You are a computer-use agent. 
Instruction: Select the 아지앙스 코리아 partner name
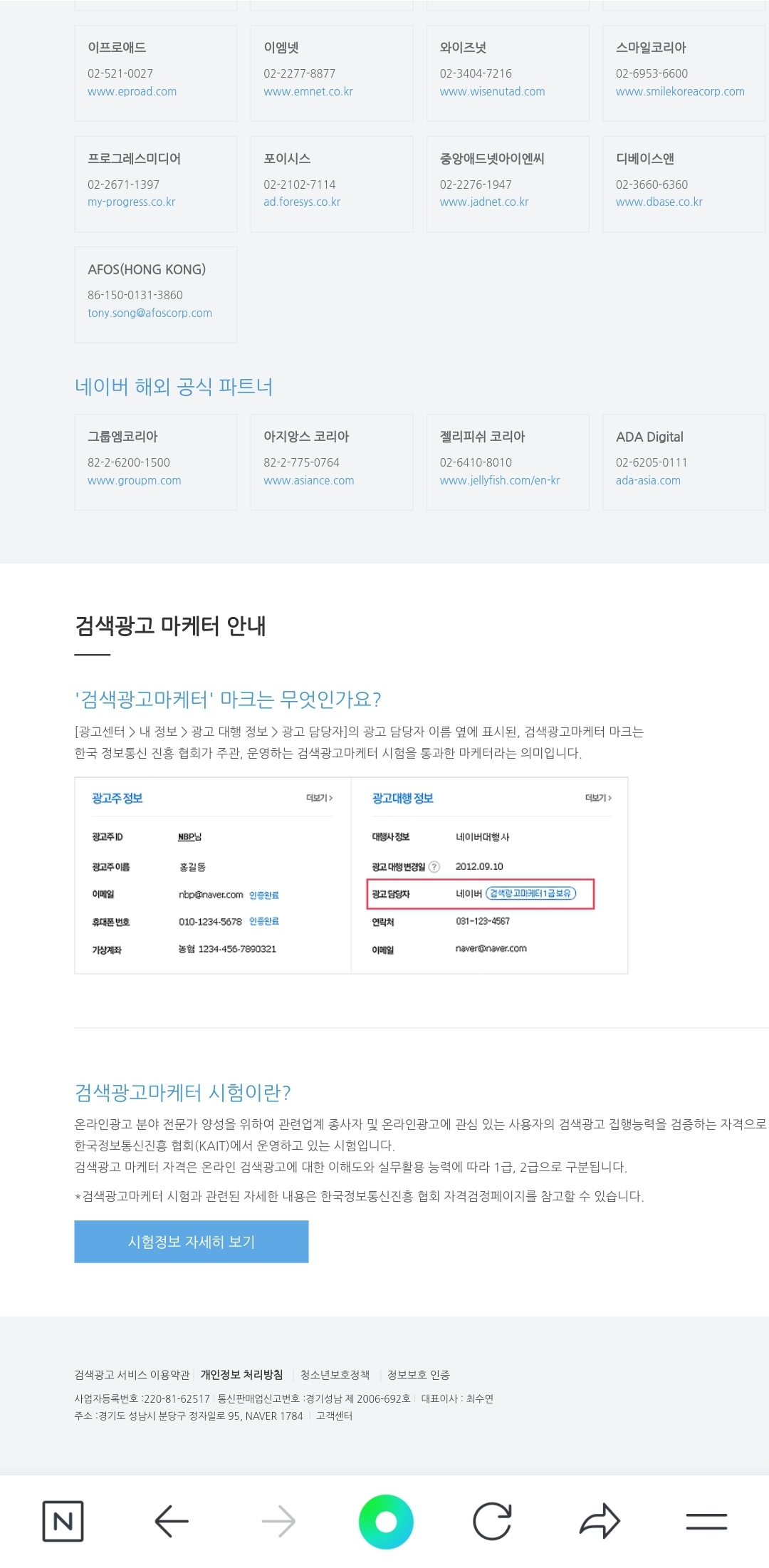[x=306, y=437]
